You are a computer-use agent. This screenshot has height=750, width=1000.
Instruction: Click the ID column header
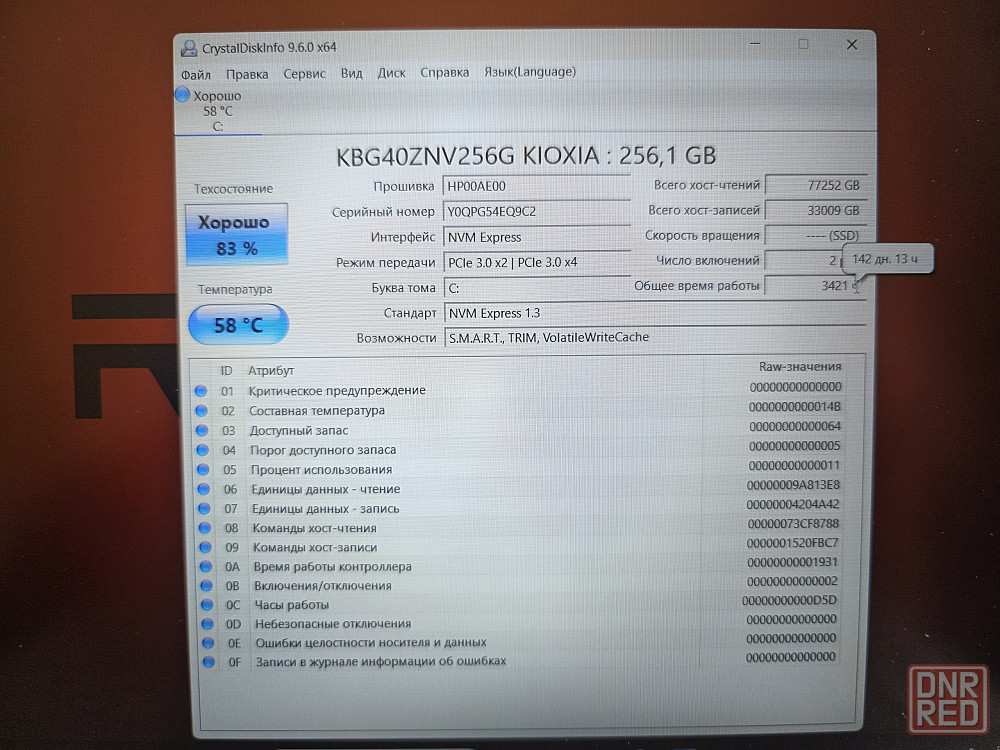click(x=226, y=371)
